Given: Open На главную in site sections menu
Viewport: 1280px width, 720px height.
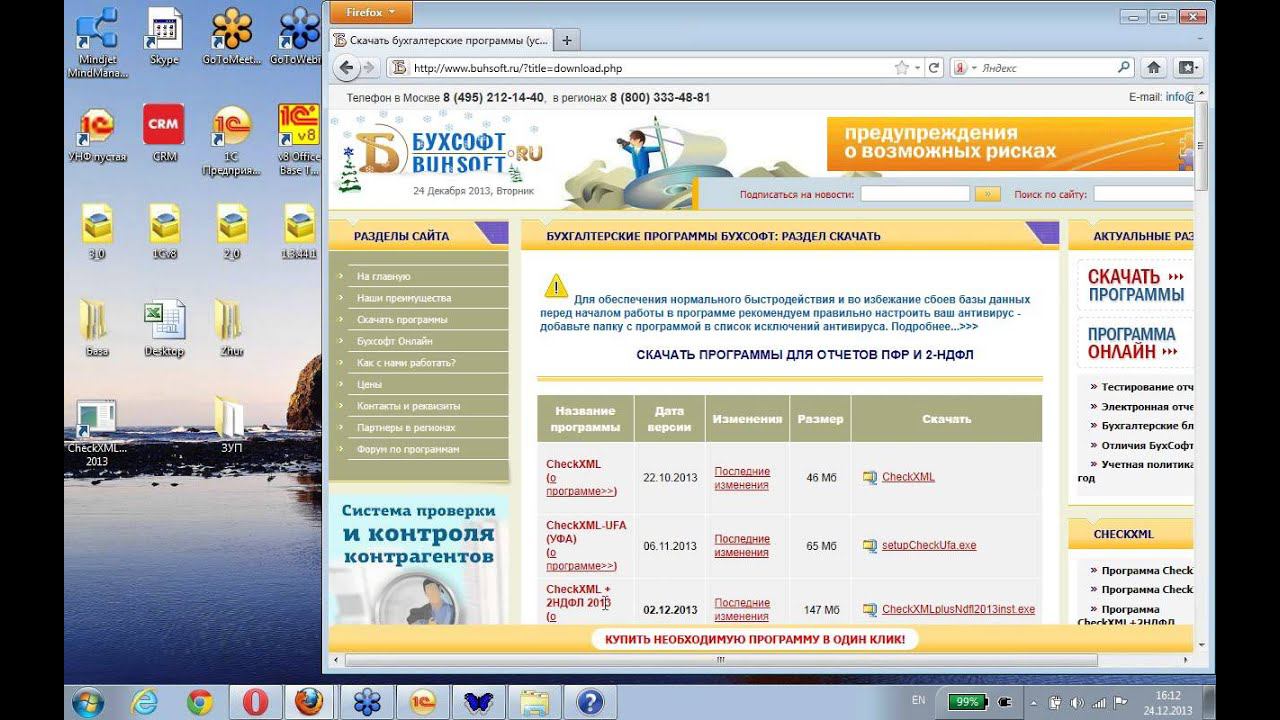Looking at the screenshot, I should [x=384, y=276].
